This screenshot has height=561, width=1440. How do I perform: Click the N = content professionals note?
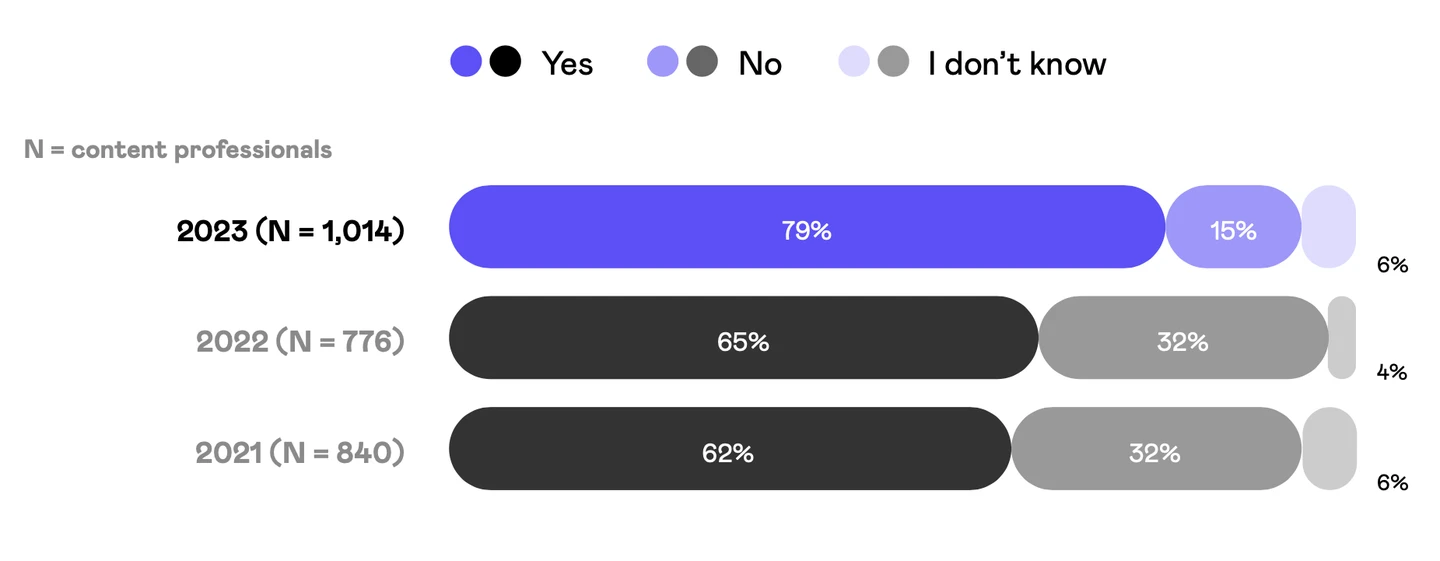pos(178,150)
